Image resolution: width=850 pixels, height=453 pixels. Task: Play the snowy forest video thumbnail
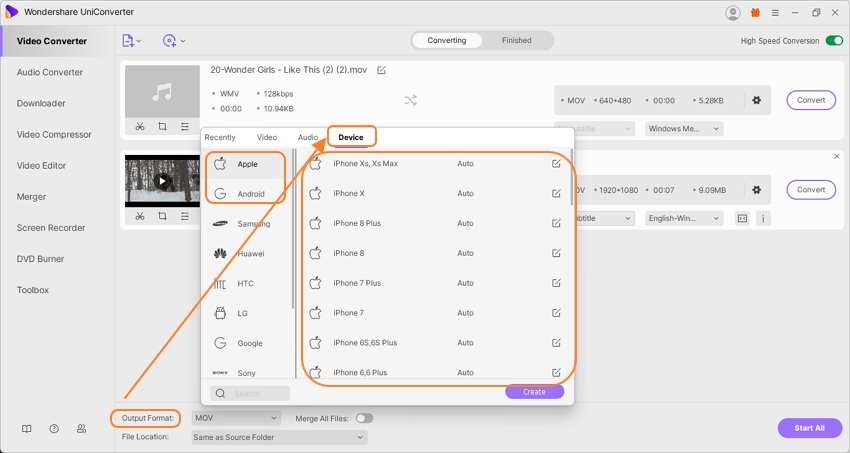(162, 180)
